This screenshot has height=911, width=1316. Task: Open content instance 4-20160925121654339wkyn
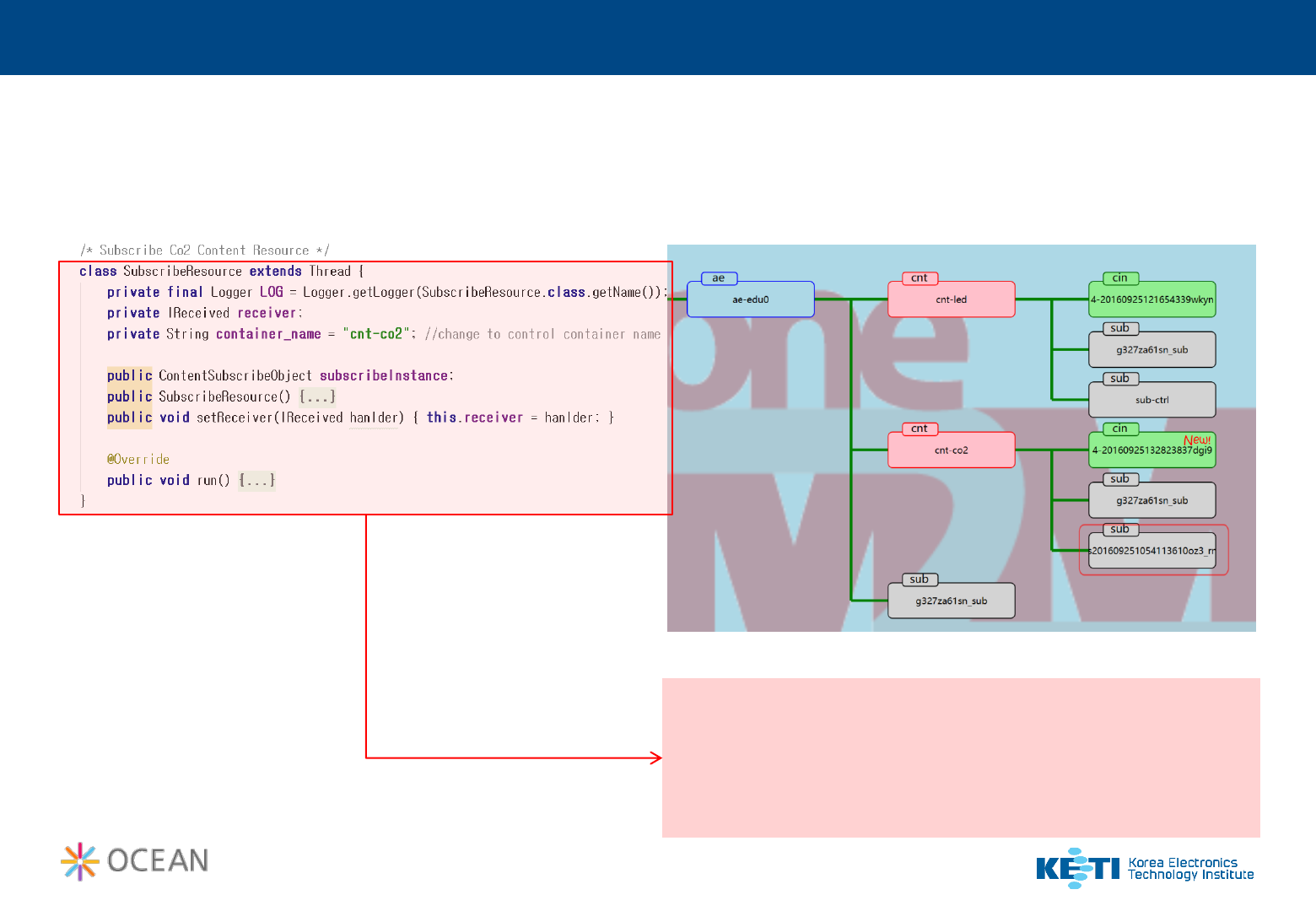tap(1152, 299)
